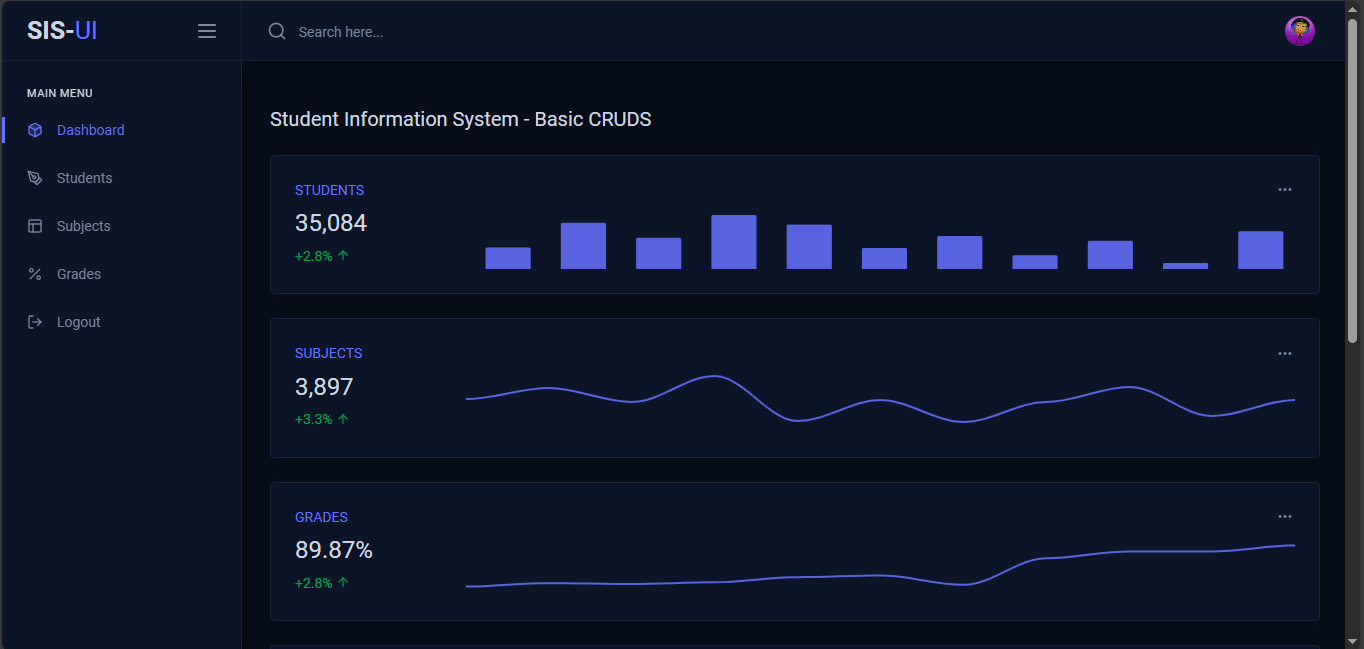
Task: Click the page vertical scrollbar thumb
Action: 1352,180
